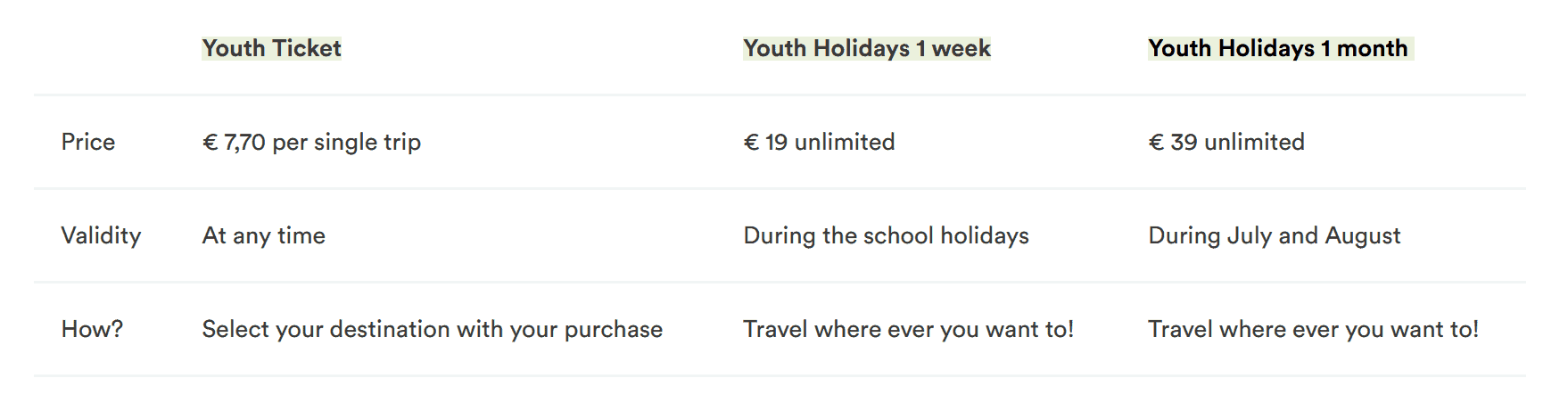Click Travel where ever text under 1 week

pyautogui.click(x=908, y=329)
